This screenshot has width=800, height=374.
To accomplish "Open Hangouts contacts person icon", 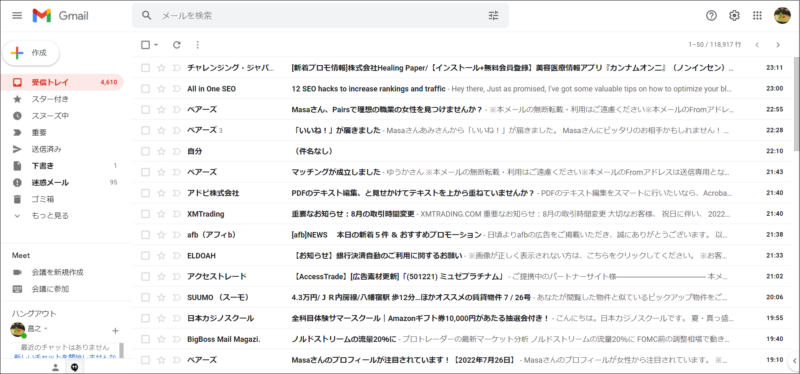I will pos(56,367).
